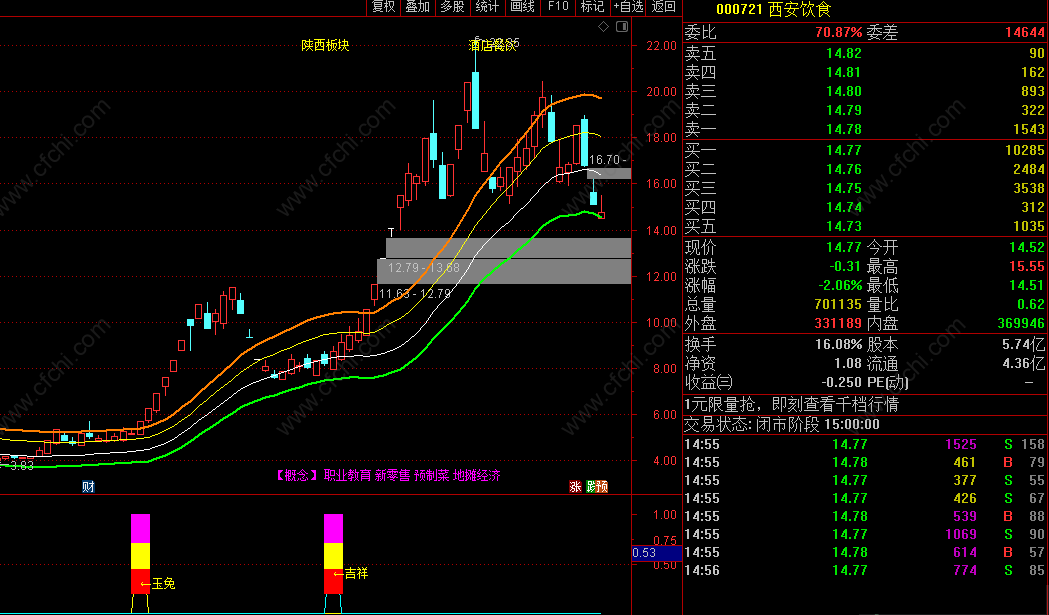This screenshot has width=1049, height=615.
Task: Toggle the side panel layout icon
Action: click(622, 26)
